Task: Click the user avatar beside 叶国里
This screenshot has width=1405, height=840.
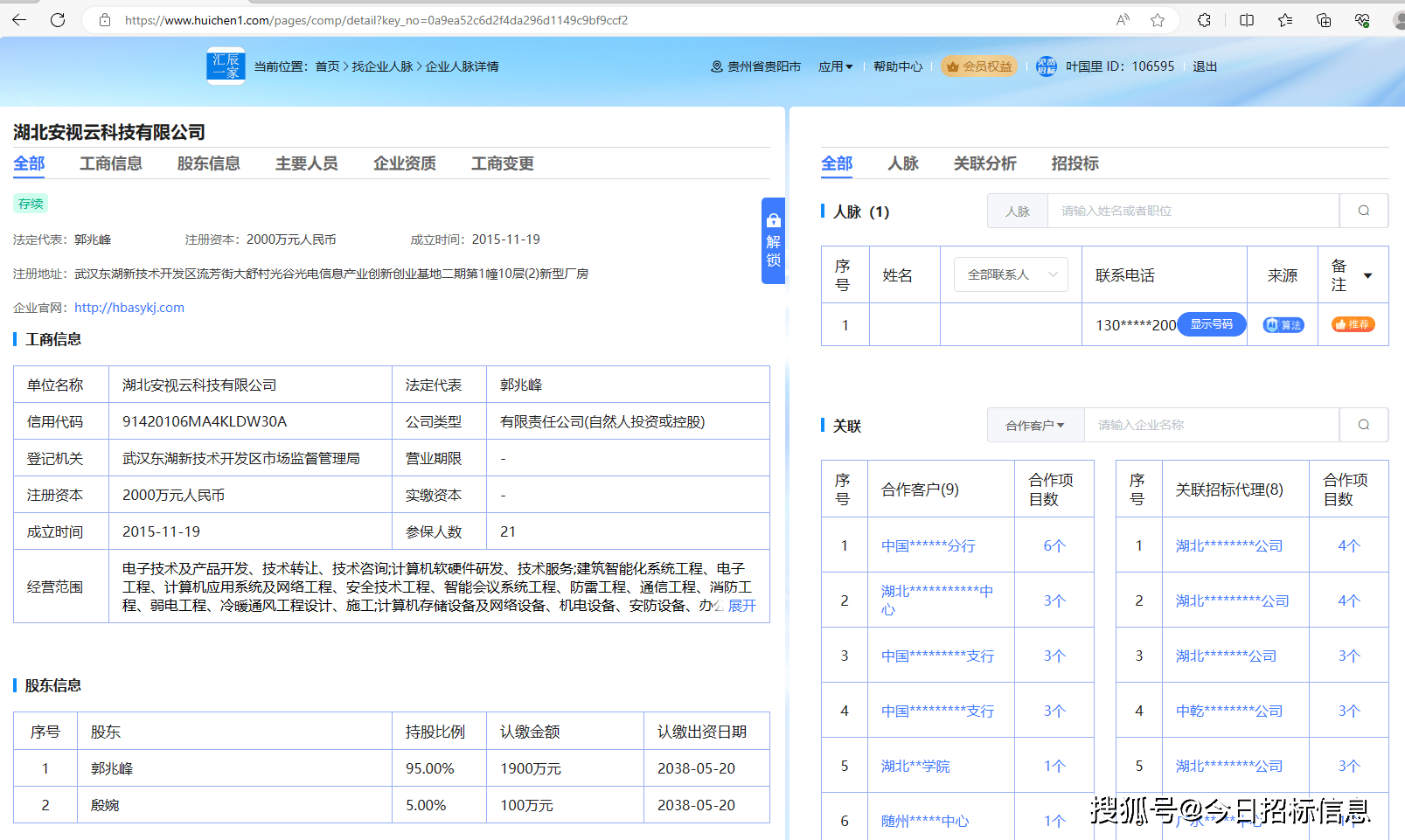Action: [x=1046, y=66]
